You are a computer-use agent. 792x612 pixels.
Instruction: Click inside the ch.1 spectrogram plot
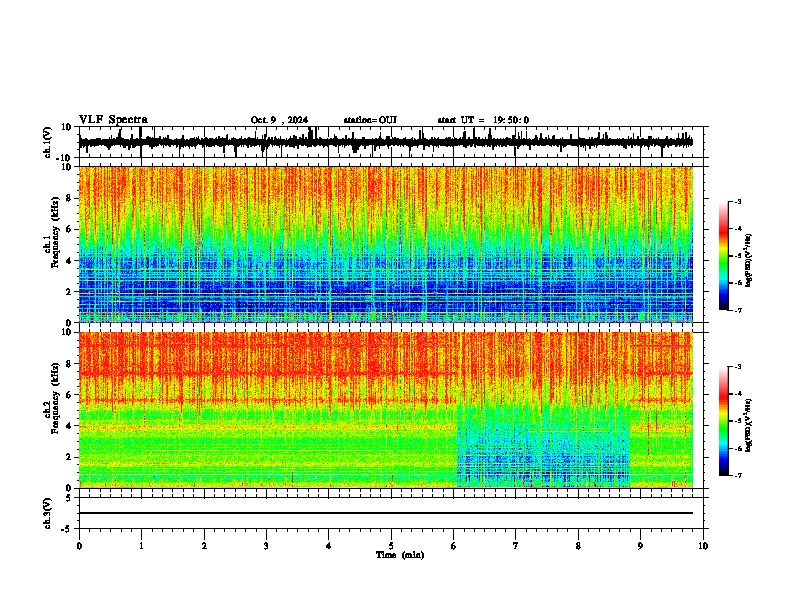[386, 244]
